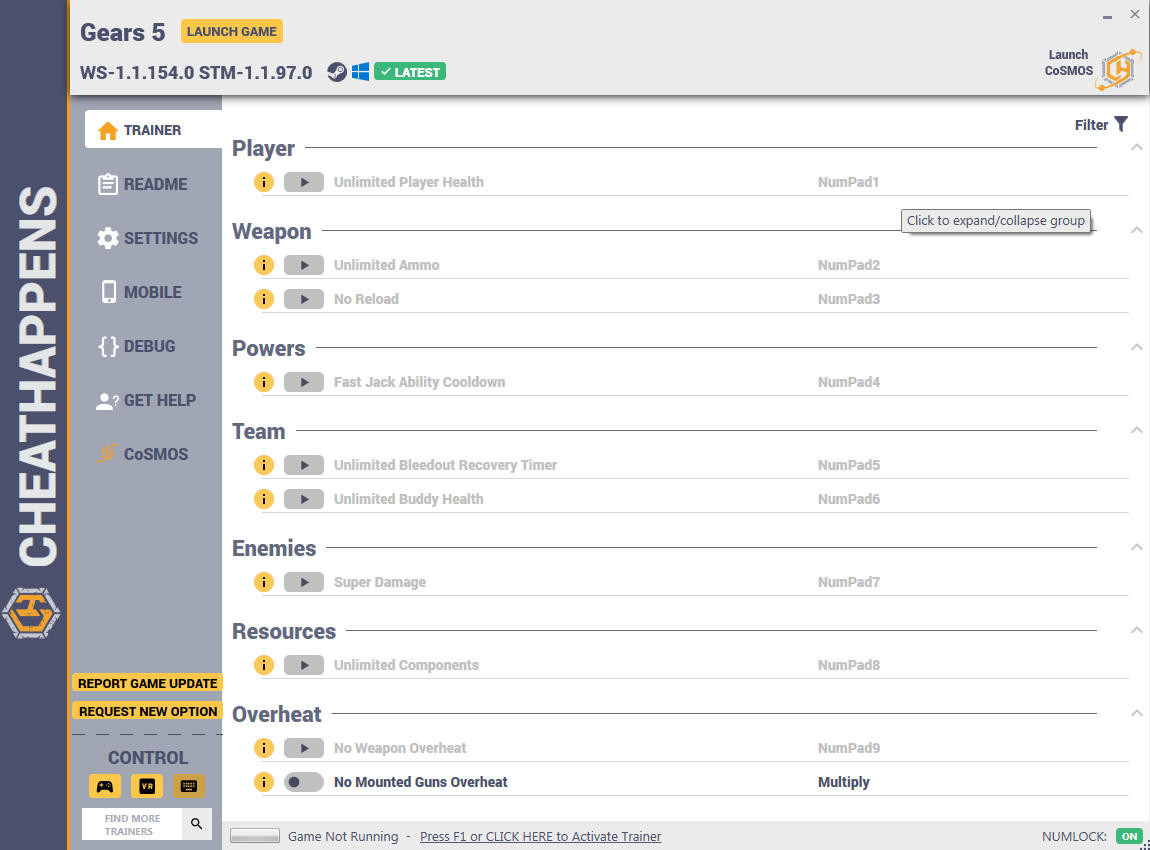Image resolution: width=1150 pixels, height=850 pixels.
Task: Open the README tab
Action: pos(143,184)
